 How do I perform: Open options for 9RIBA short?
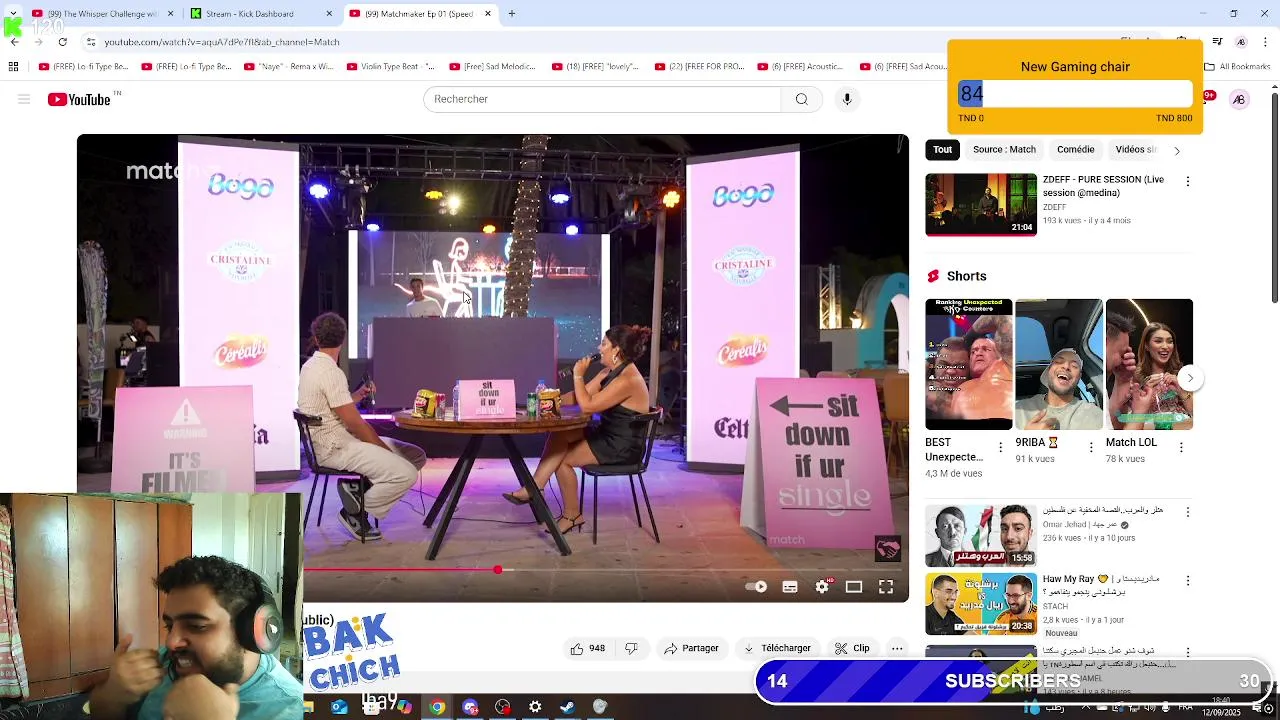click(1091, 447)
